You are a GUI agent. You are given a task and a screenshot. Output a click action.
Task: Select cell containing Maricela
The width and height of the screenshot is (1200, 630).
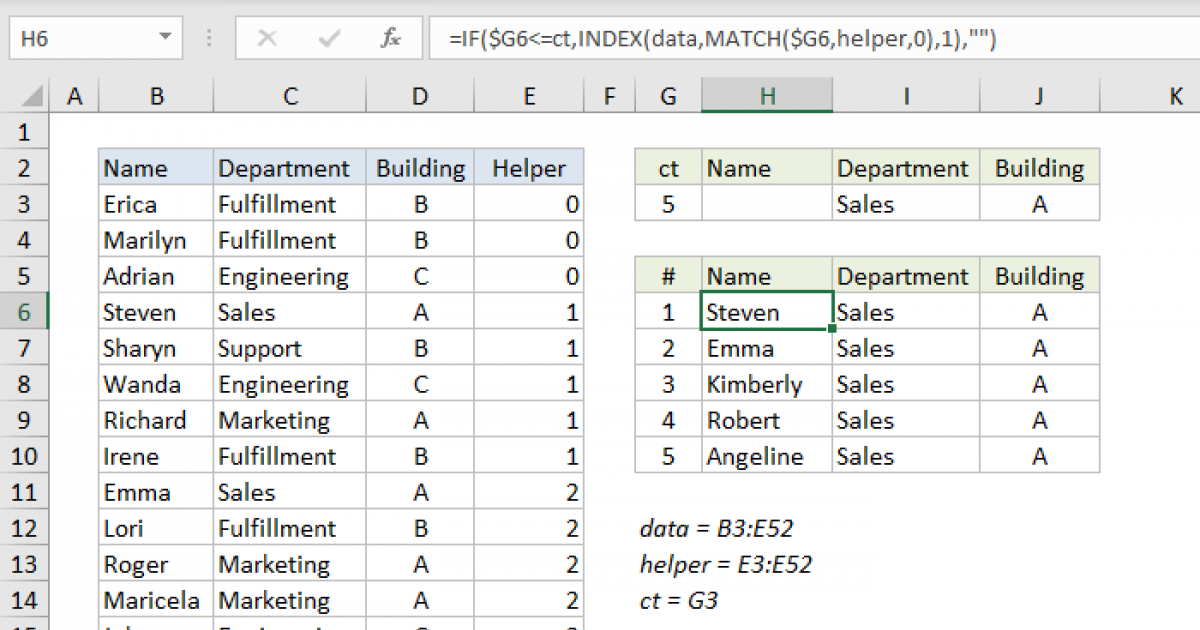point(156,600)
